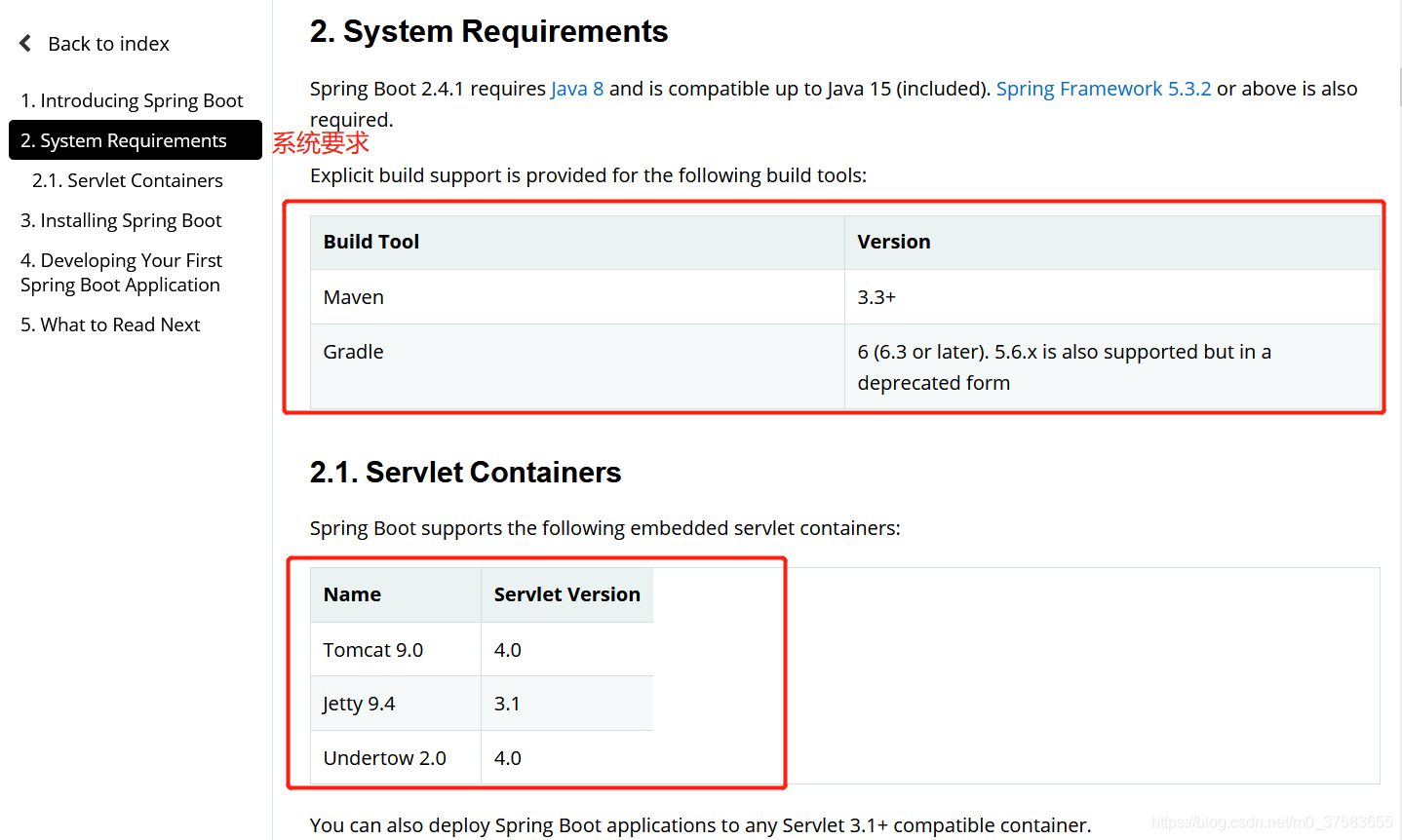Click the sentence about explicit build support
The width and height of the screenshot is (1402, 840).
click(x=588, y=175)
